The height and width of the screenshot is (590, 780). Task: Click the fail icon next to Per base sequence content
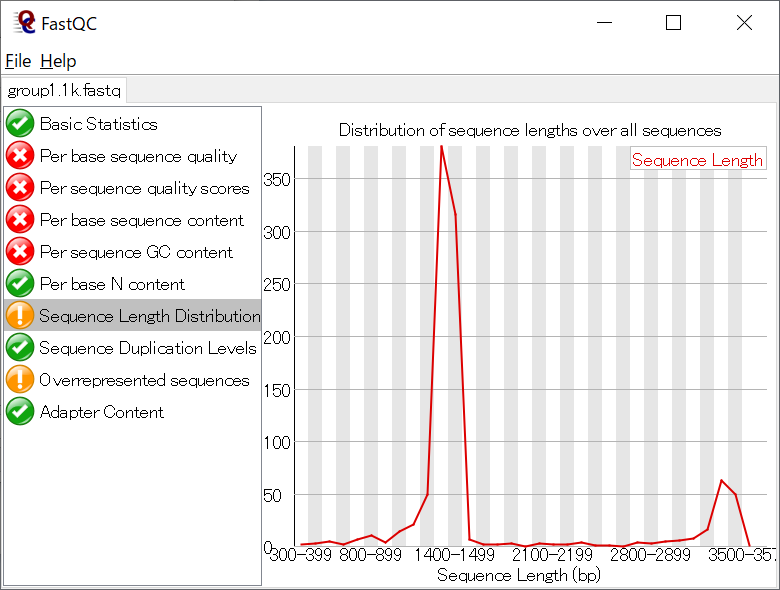tap(20, 219)
